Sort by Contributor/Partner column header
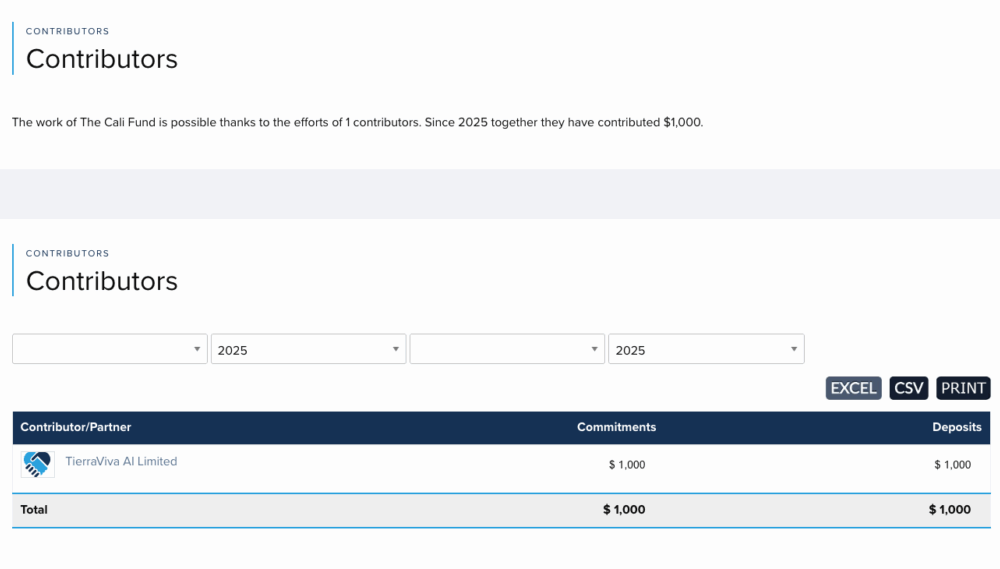 [76, 427]
